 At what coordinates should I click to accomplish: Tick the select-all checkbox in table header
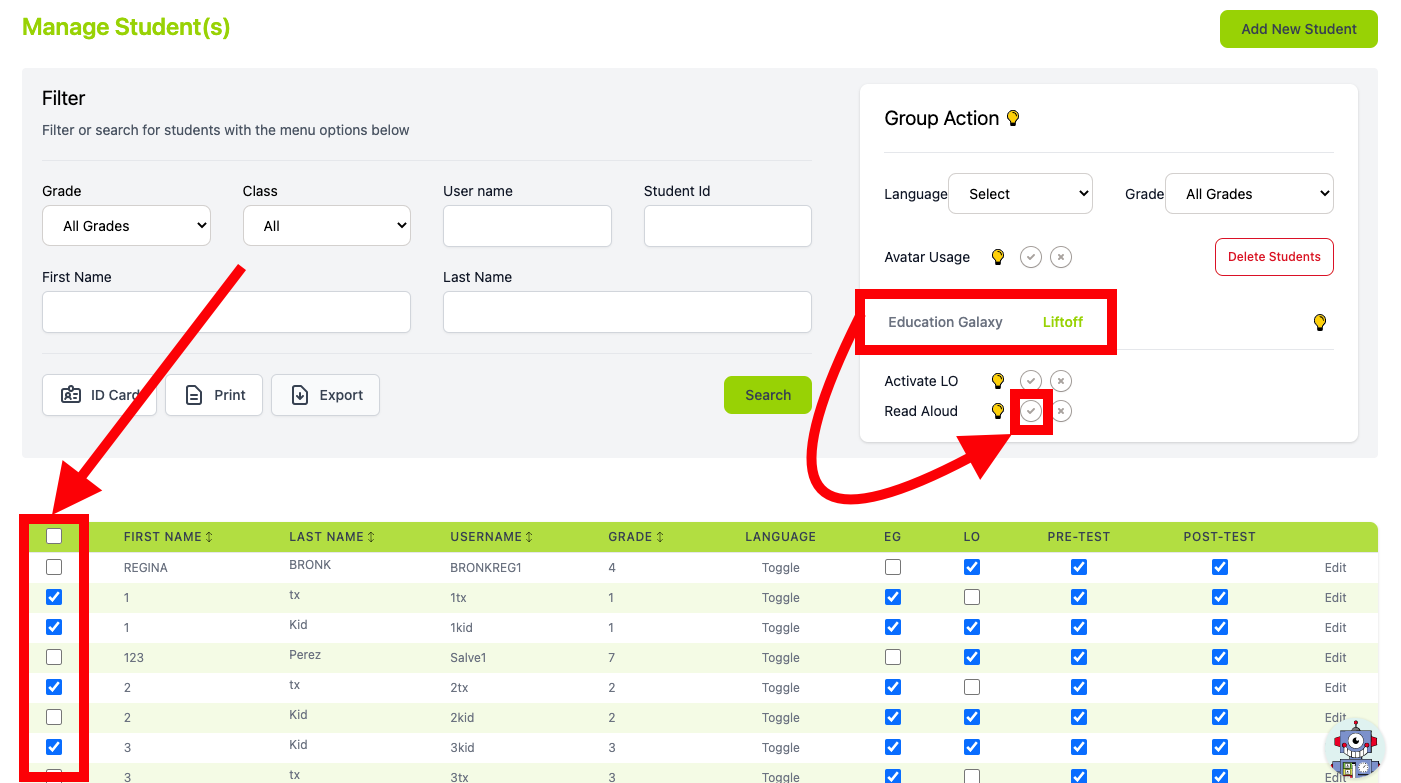click(54, 536)
